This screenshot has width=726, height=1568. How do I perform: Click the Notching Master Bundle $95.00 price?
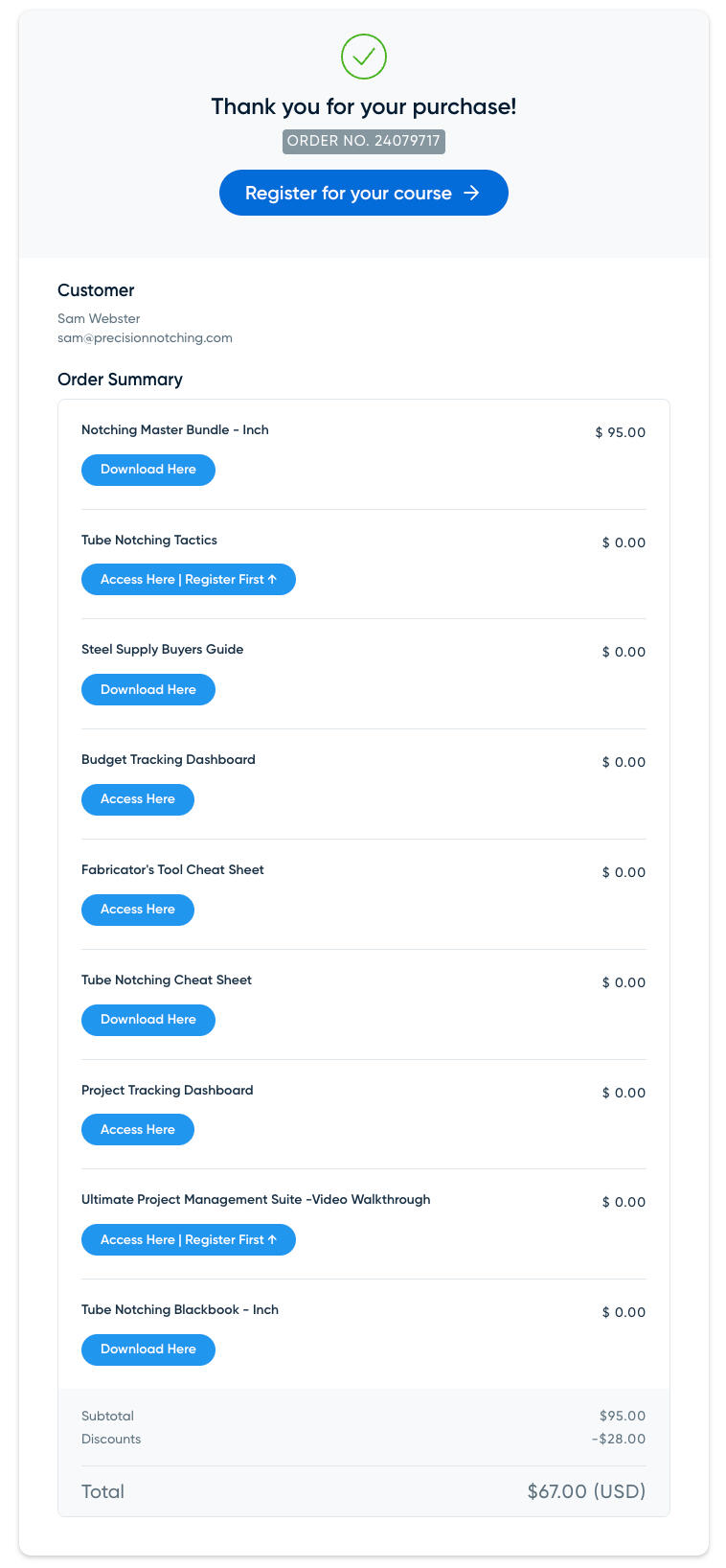pyautogui.click(x=621, y=432)
